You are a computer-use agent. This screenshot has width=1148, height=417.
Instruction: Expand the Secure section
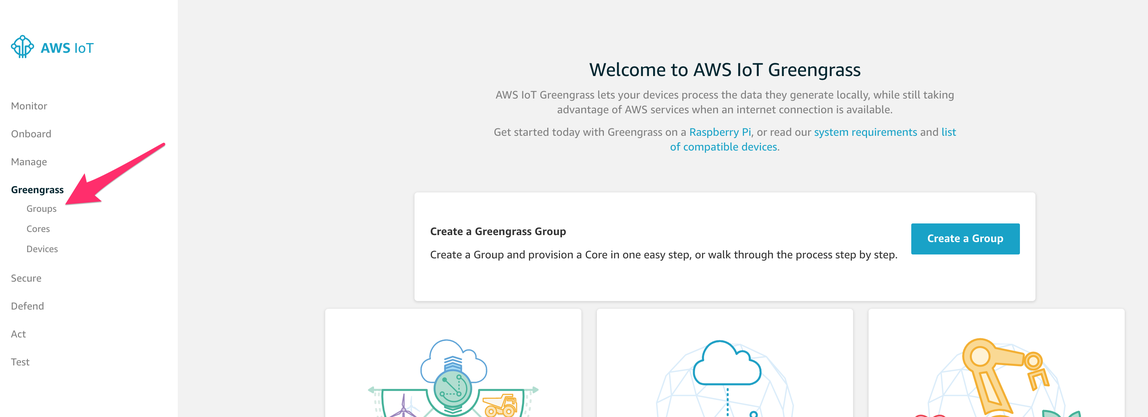[26, 278]
